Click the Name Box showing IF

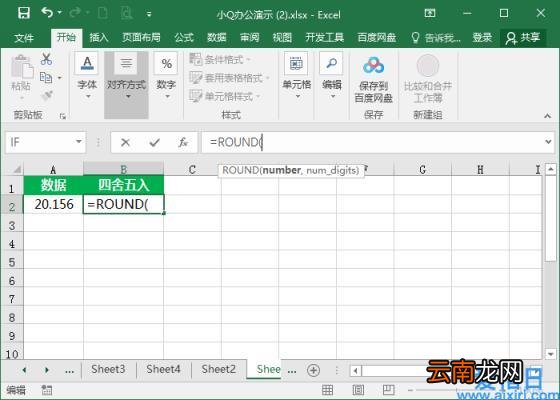39,142
